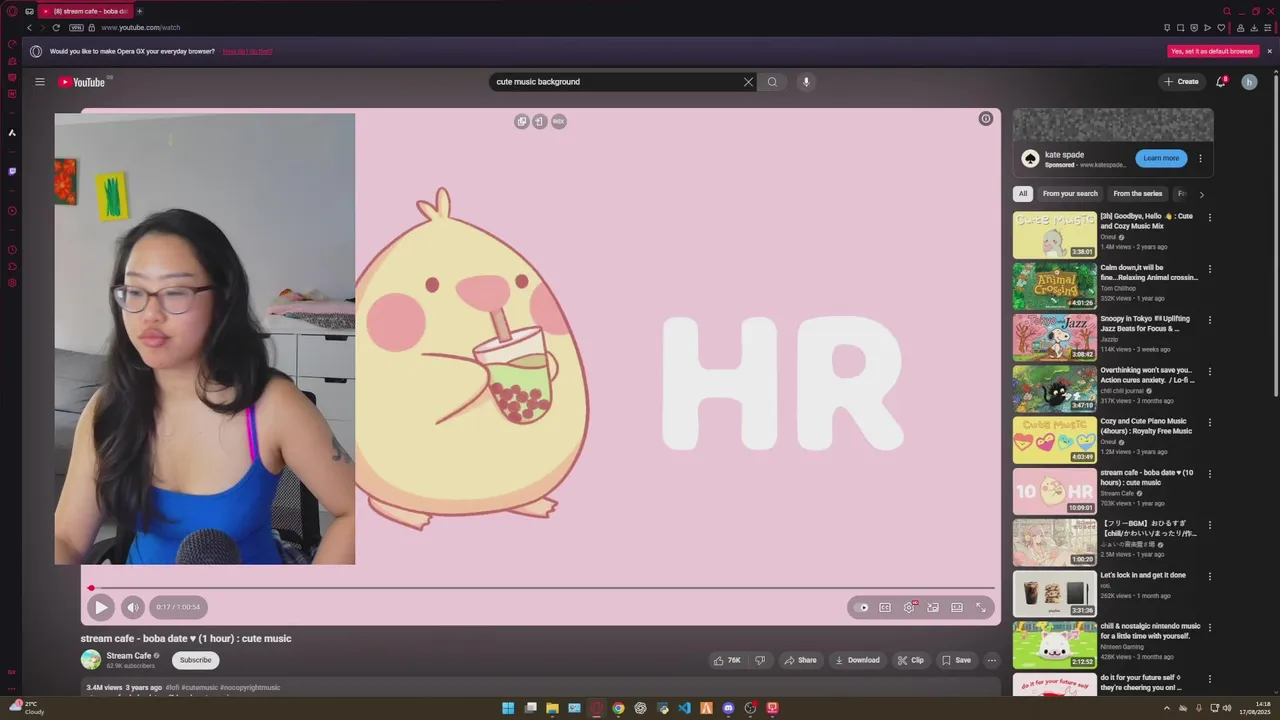Open options for Goodbye, Hello video
Viewport: 1280px width, 720px height.
pos(1209,217)
